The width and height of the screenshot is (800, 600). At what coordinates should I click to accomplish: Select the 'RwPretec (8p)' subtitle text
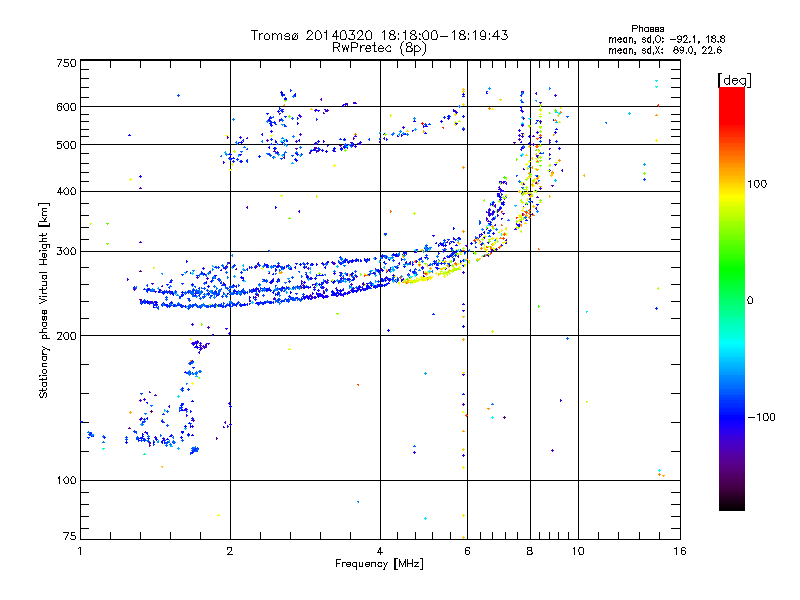379,48
